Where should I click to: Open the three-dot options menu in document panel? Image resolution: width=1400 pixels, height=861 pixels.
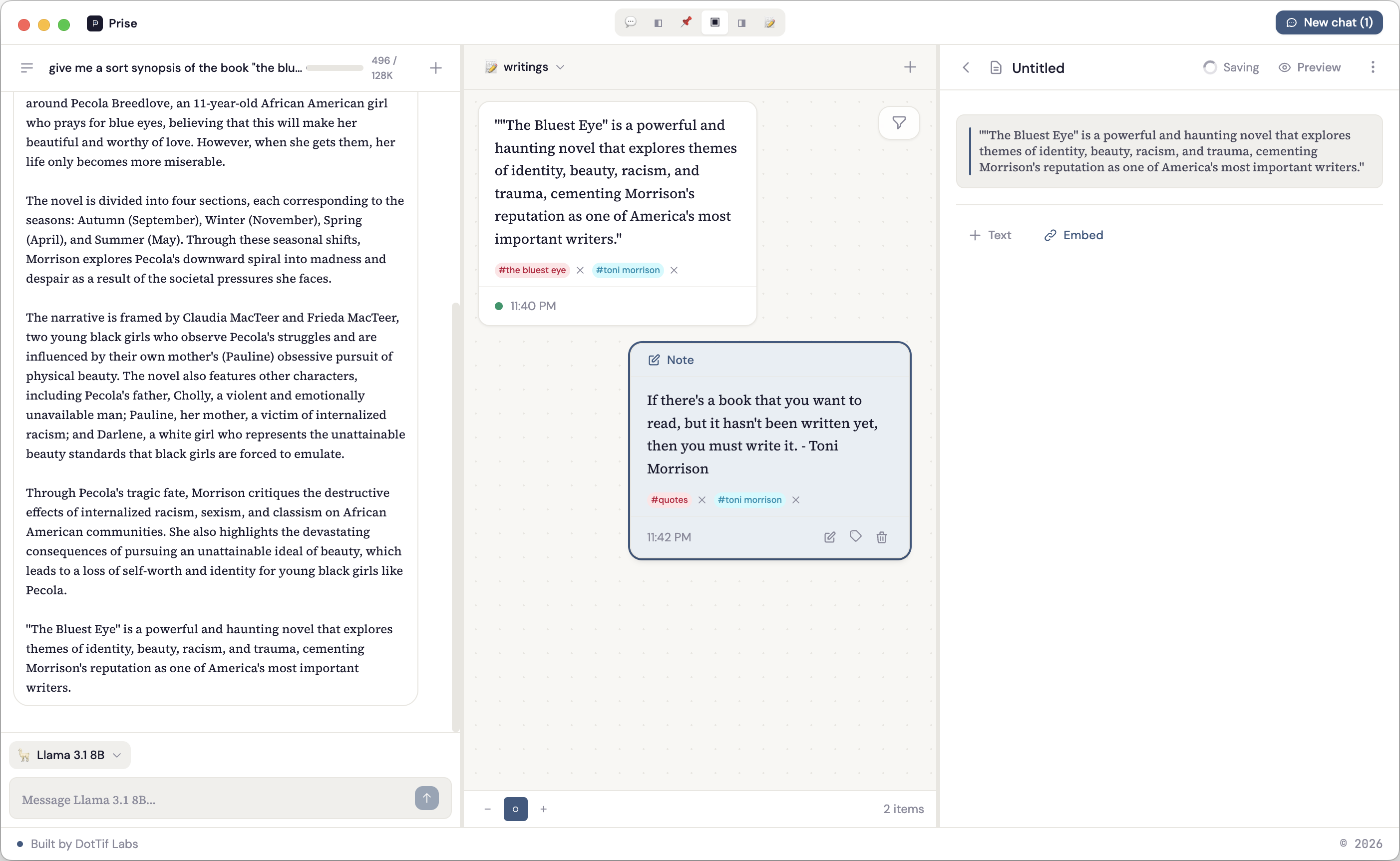click(1373, 67)
